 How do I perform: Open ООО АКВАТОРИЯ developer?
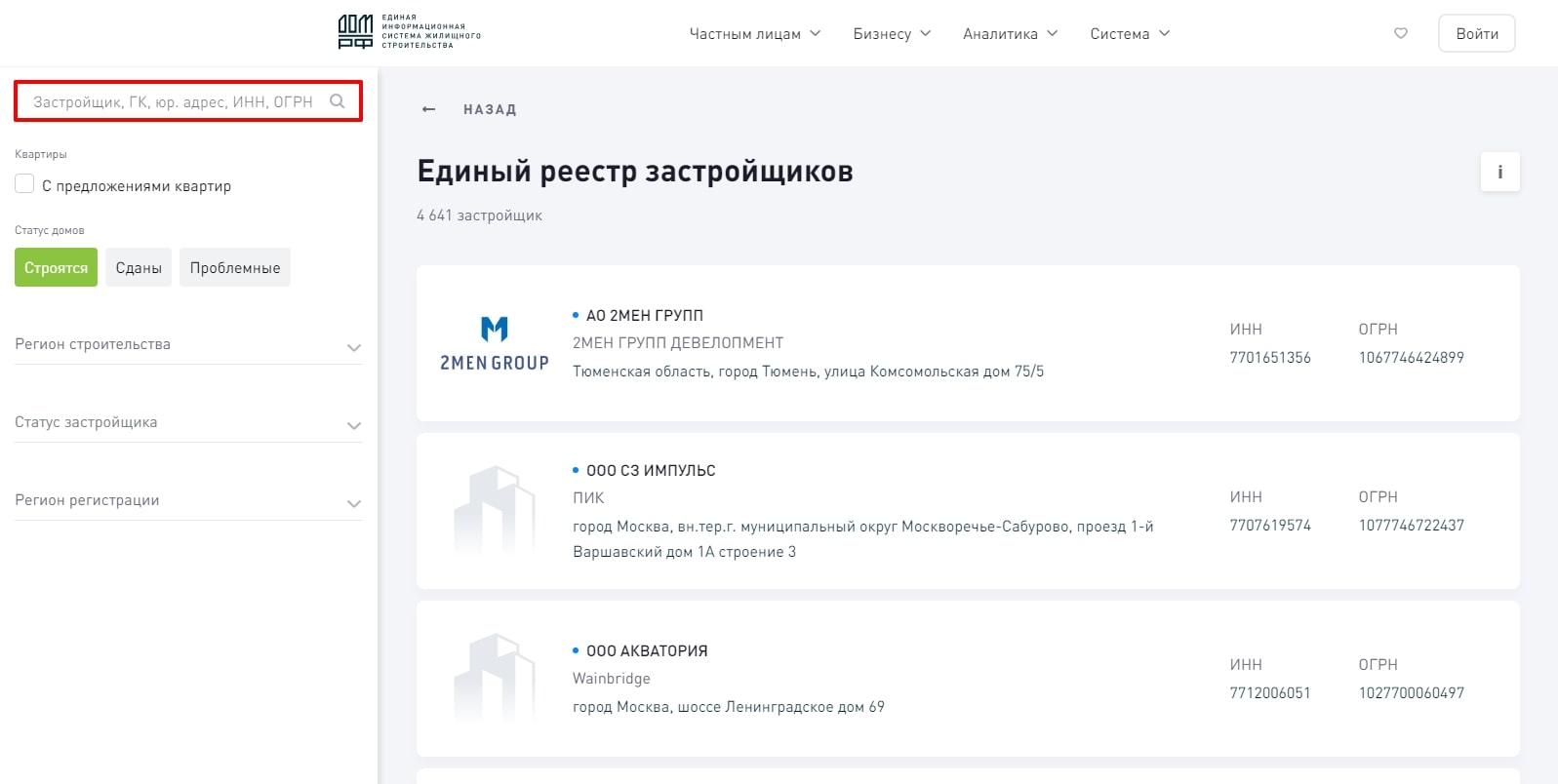(647, 650)
